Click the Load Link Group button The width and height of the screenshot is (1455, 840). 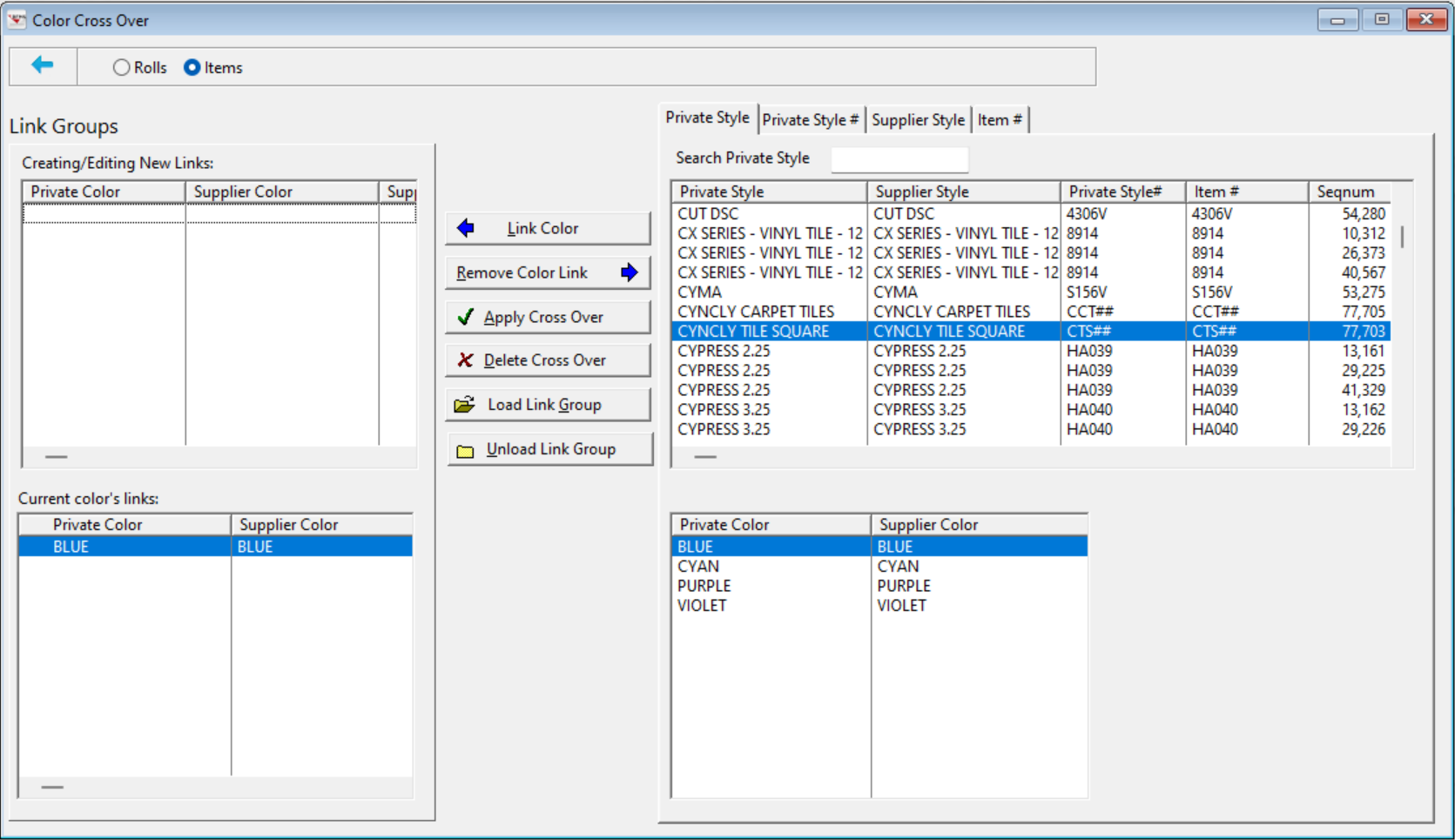tap(547, 404)
